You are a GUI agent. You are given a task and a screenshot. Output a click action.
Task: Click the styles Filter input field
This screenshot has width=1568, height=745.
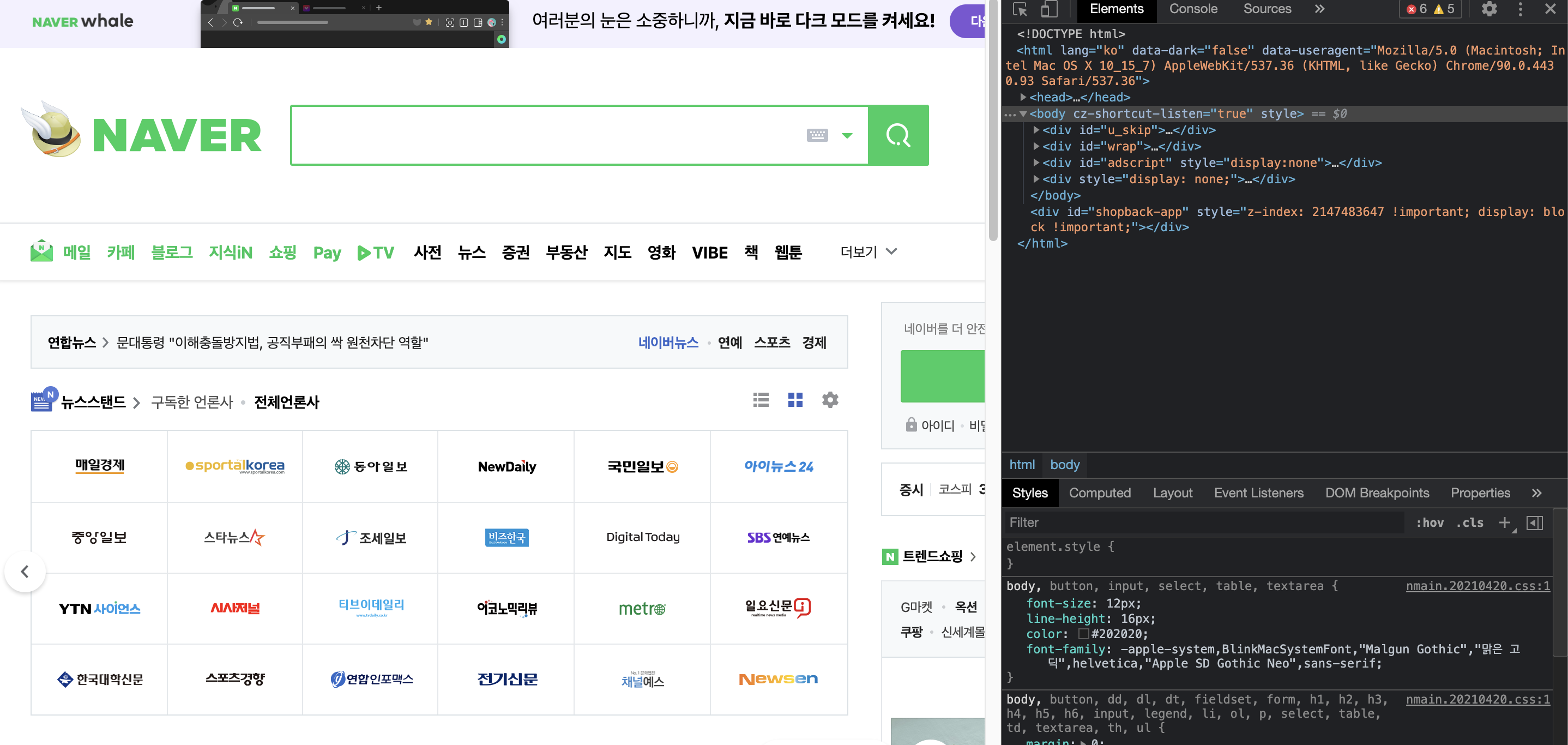tap(1199, 523)
